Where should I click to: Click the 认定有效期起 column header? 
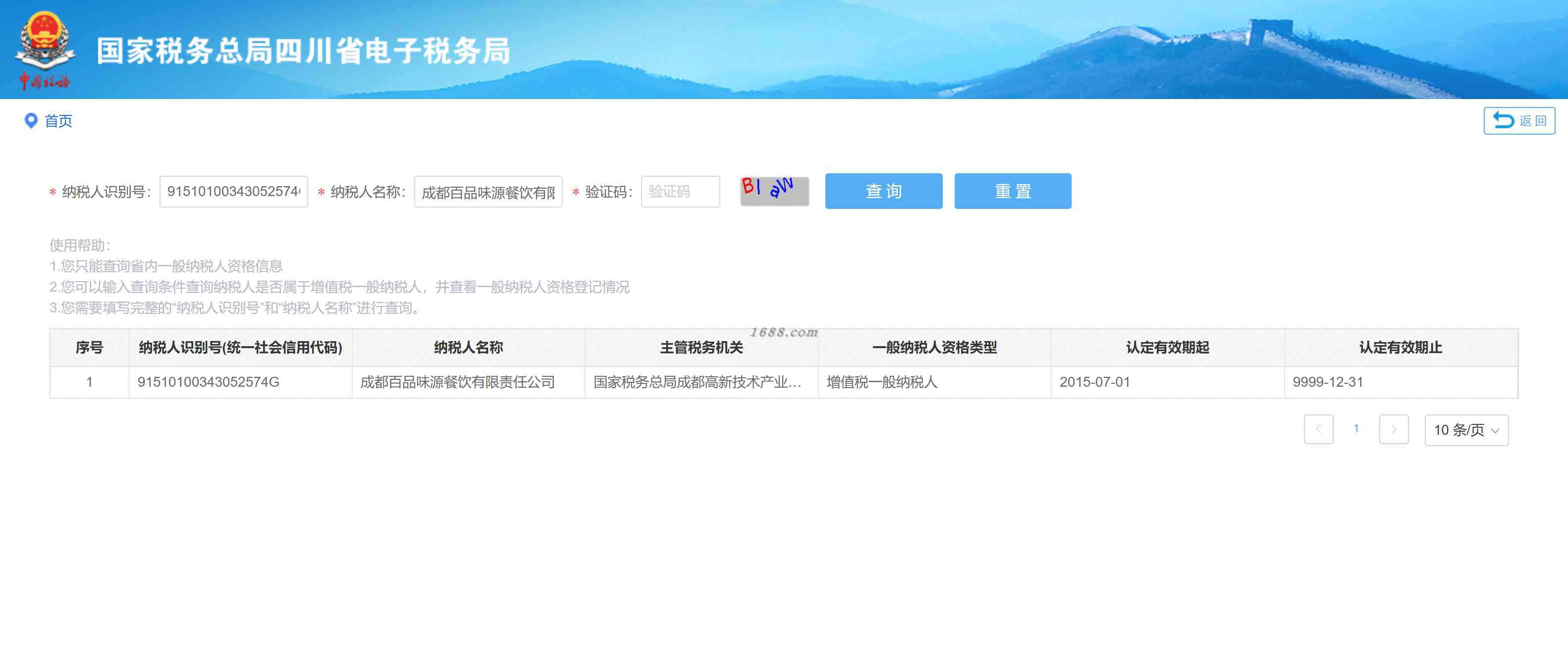(1168, 348)
